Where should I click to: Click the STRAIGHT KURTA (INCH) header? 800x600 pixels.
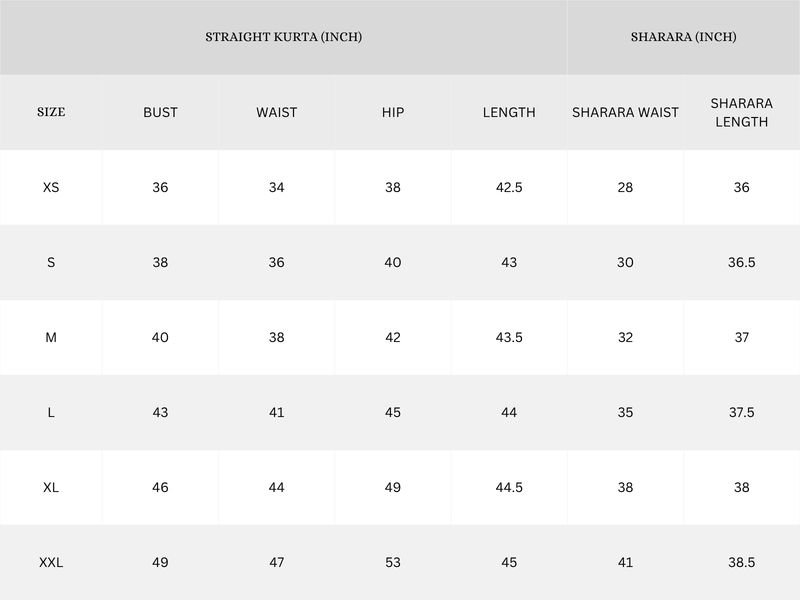[x=283, y=37]
